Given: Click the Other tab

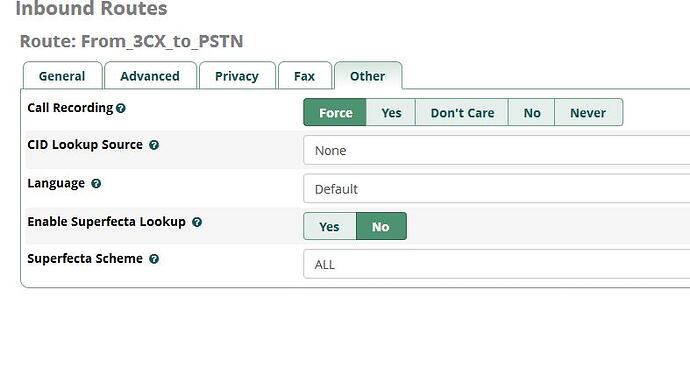Looking at the screenshot, I should pyautogui.click(x=368, y=76).
